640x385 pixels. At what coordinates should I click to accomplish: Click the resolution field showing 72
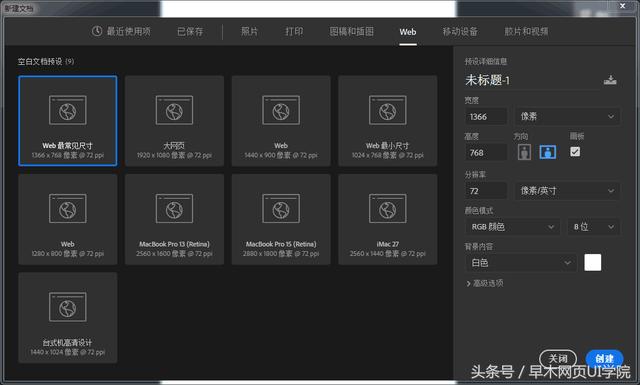tap(486, 191)
